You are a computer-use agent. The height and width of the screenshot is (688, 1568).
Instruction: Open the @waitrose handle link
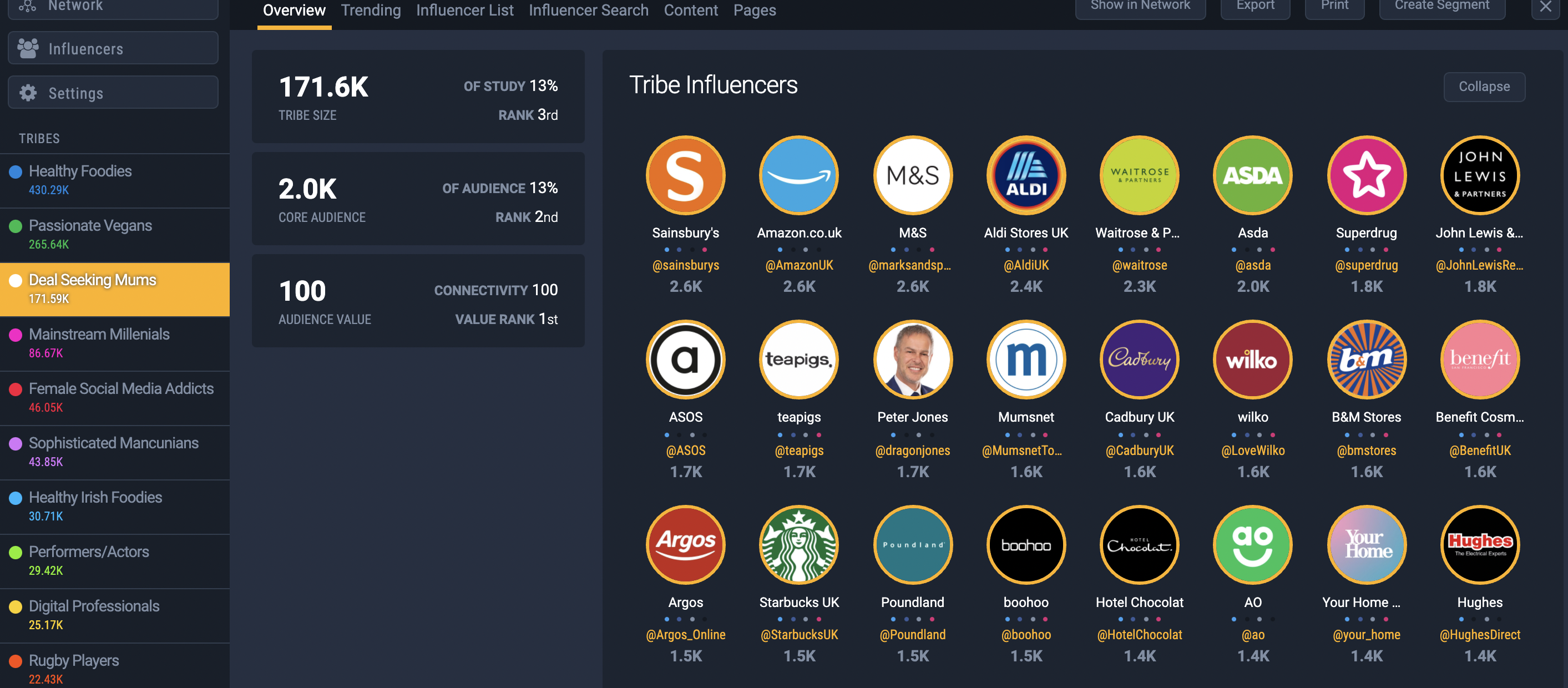(1140, 265)
